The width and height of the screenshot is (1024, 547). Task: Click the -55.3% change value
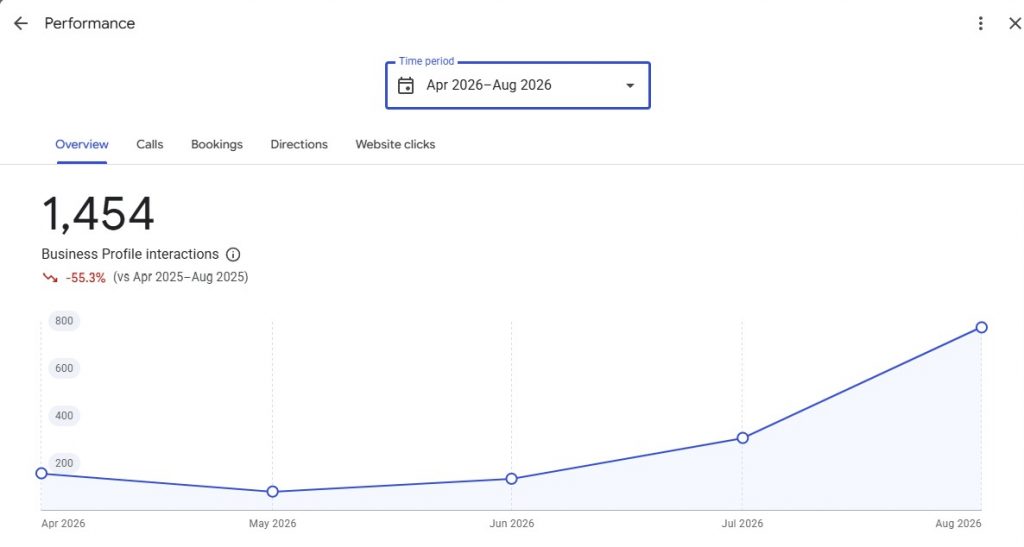pos(86,277)
